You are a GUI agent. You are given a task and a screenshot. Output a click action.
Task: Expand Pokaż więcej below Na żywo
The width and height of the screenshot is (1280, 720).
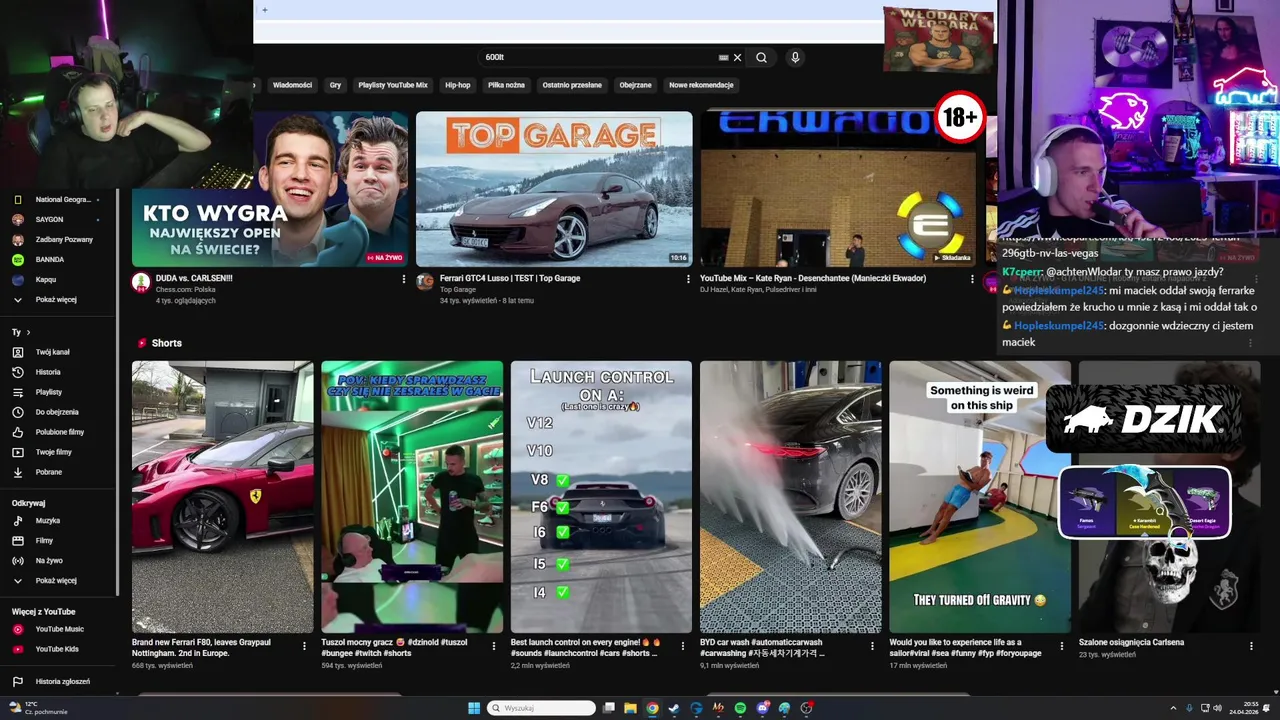pyautogui.click(x=56, y=581)
